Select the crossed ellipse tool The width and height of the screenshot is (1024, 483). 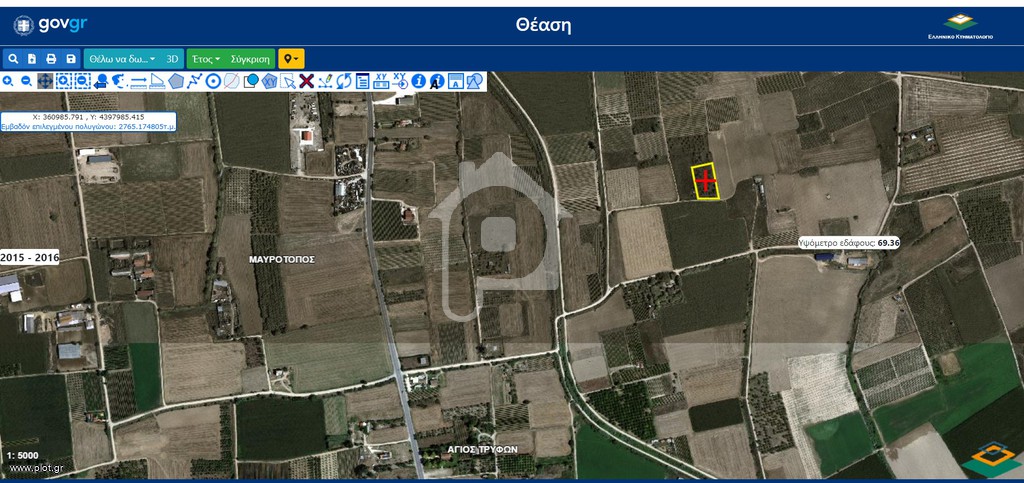[231, 81]
